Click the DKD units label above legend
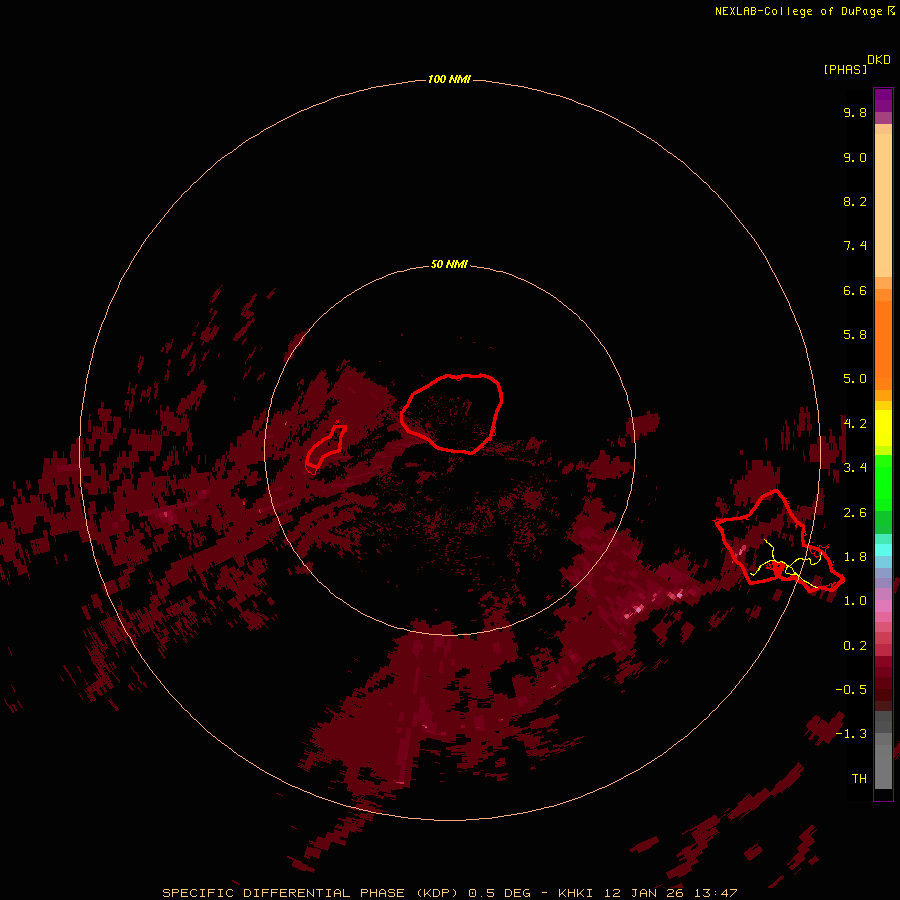Viewport: 900px width, 900px height. [x=879, y=60]
